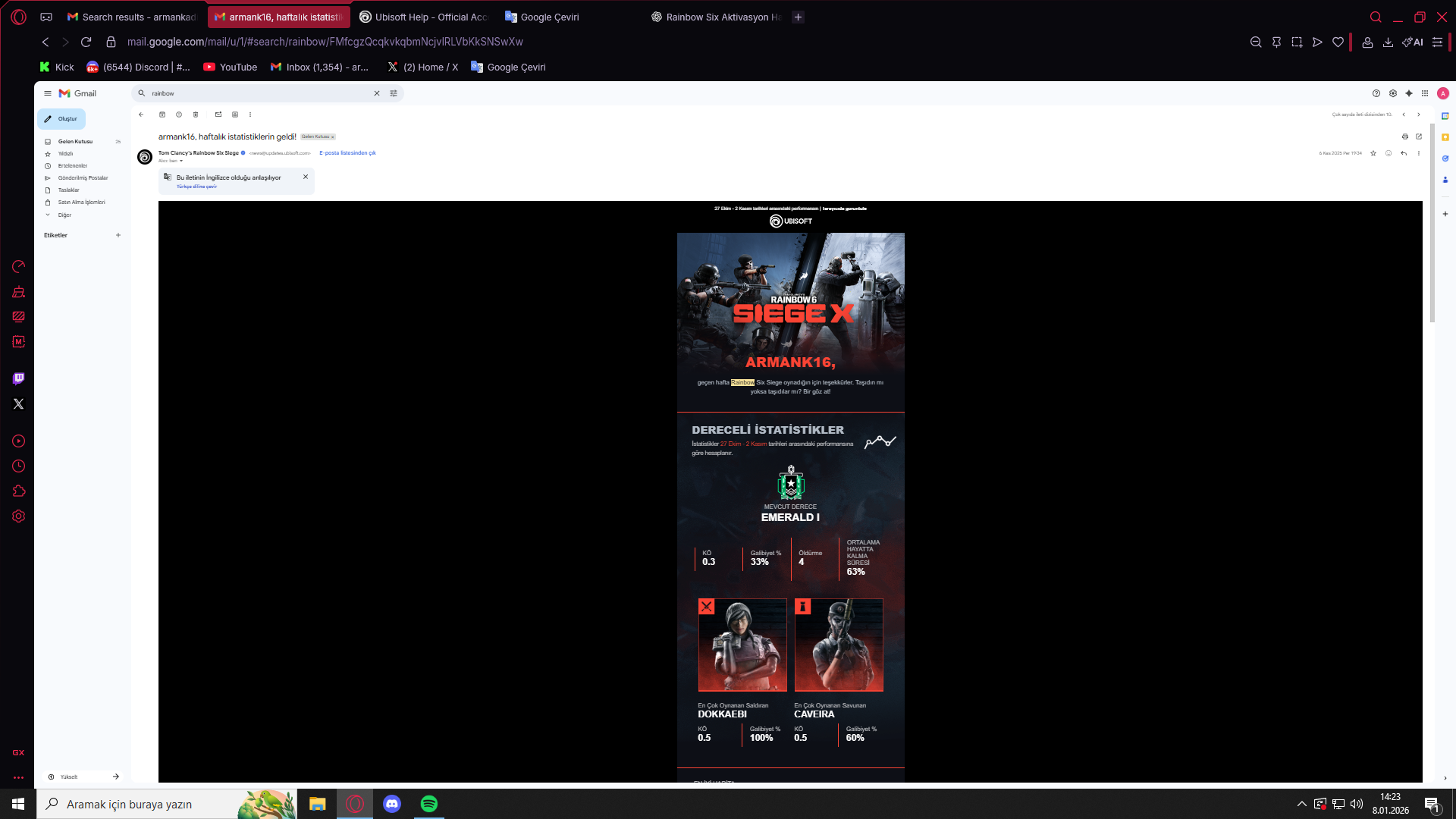Screen dimensions: 1456x819
Task: Archive this email
Action: (162, 115)
